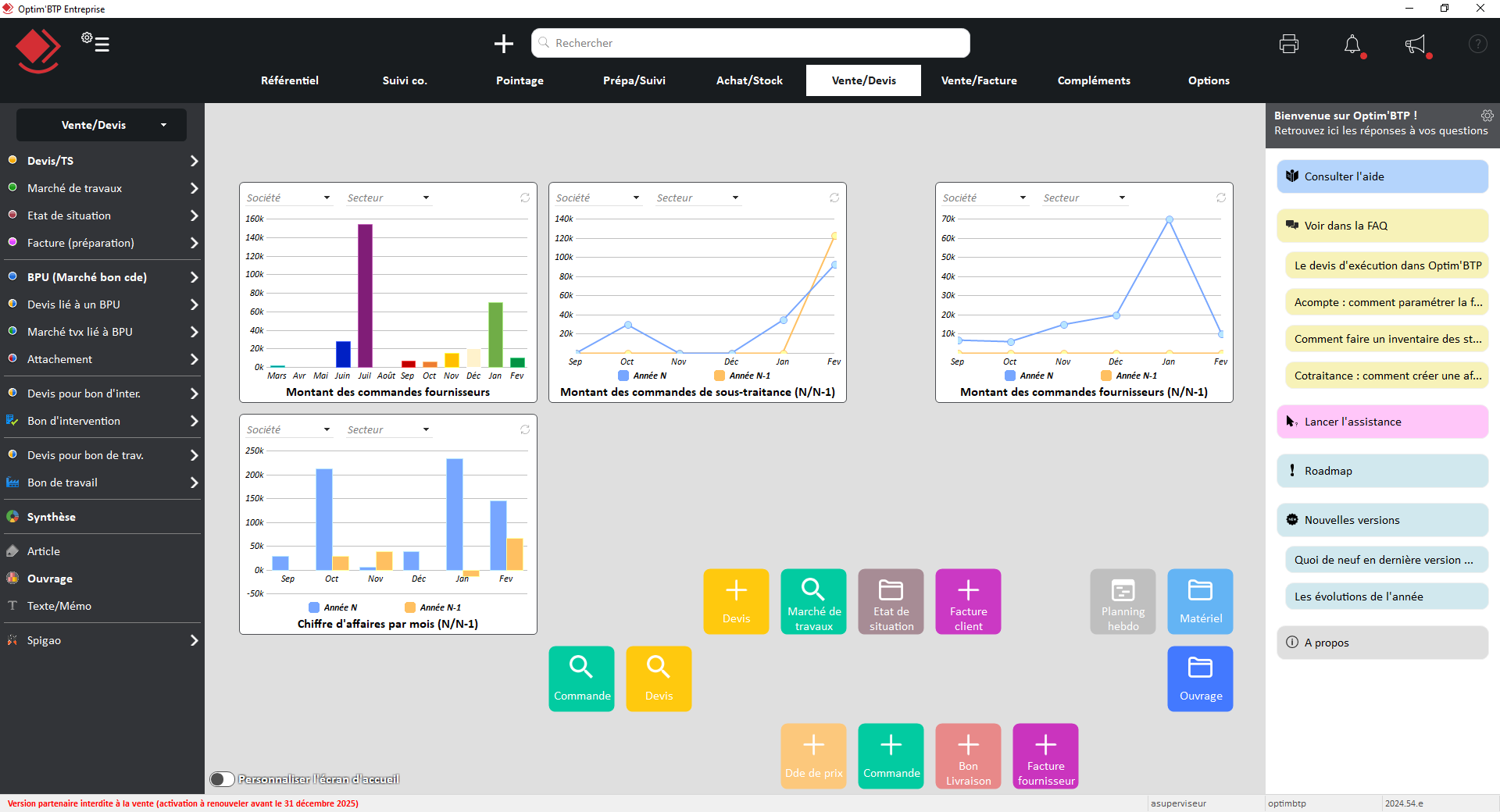Refresh the sous-traitance chart

[x=834, y=198]
